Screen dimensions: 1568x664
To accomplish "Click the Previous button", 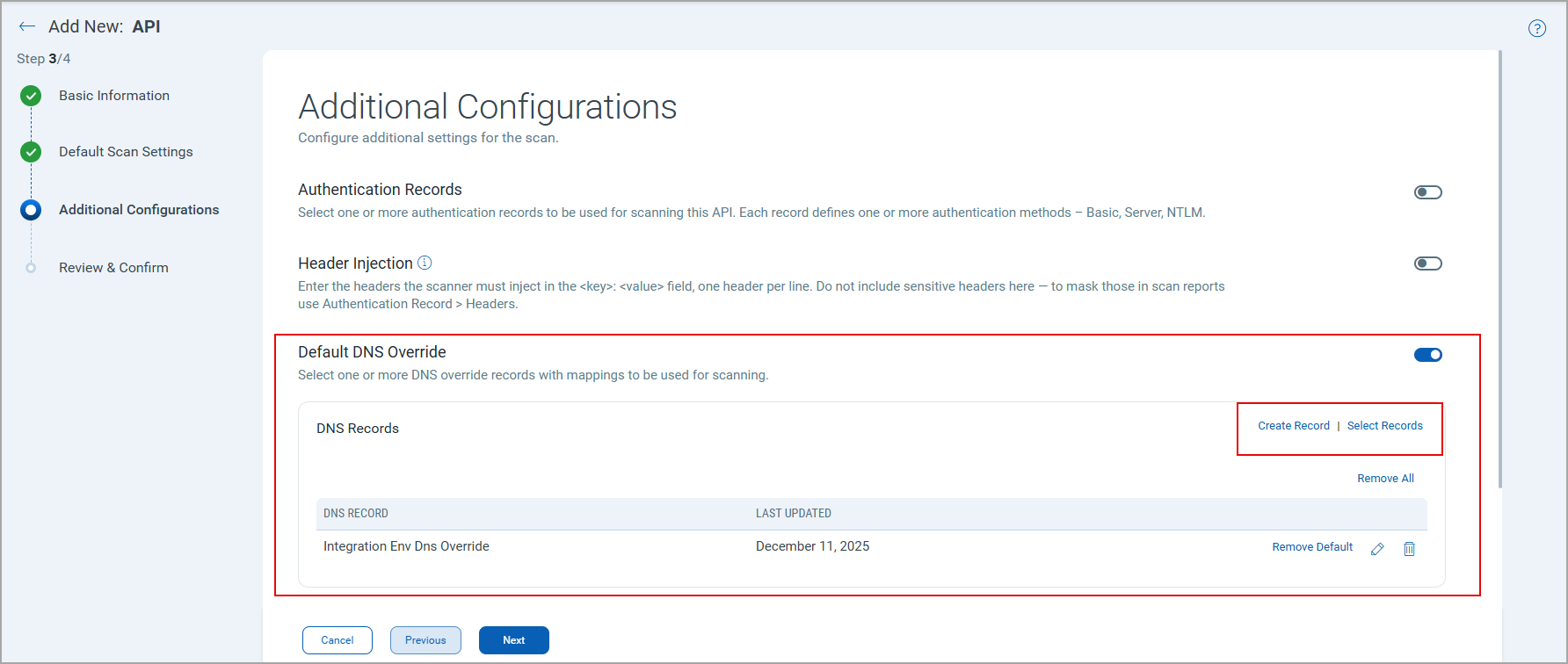I will pos(425,640).
